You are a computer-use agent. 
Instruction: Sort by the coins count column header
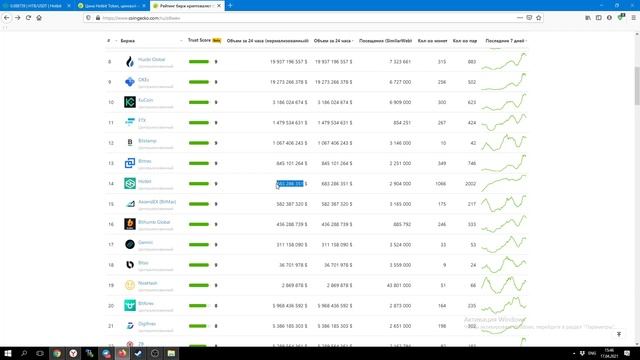pos(432,41)
